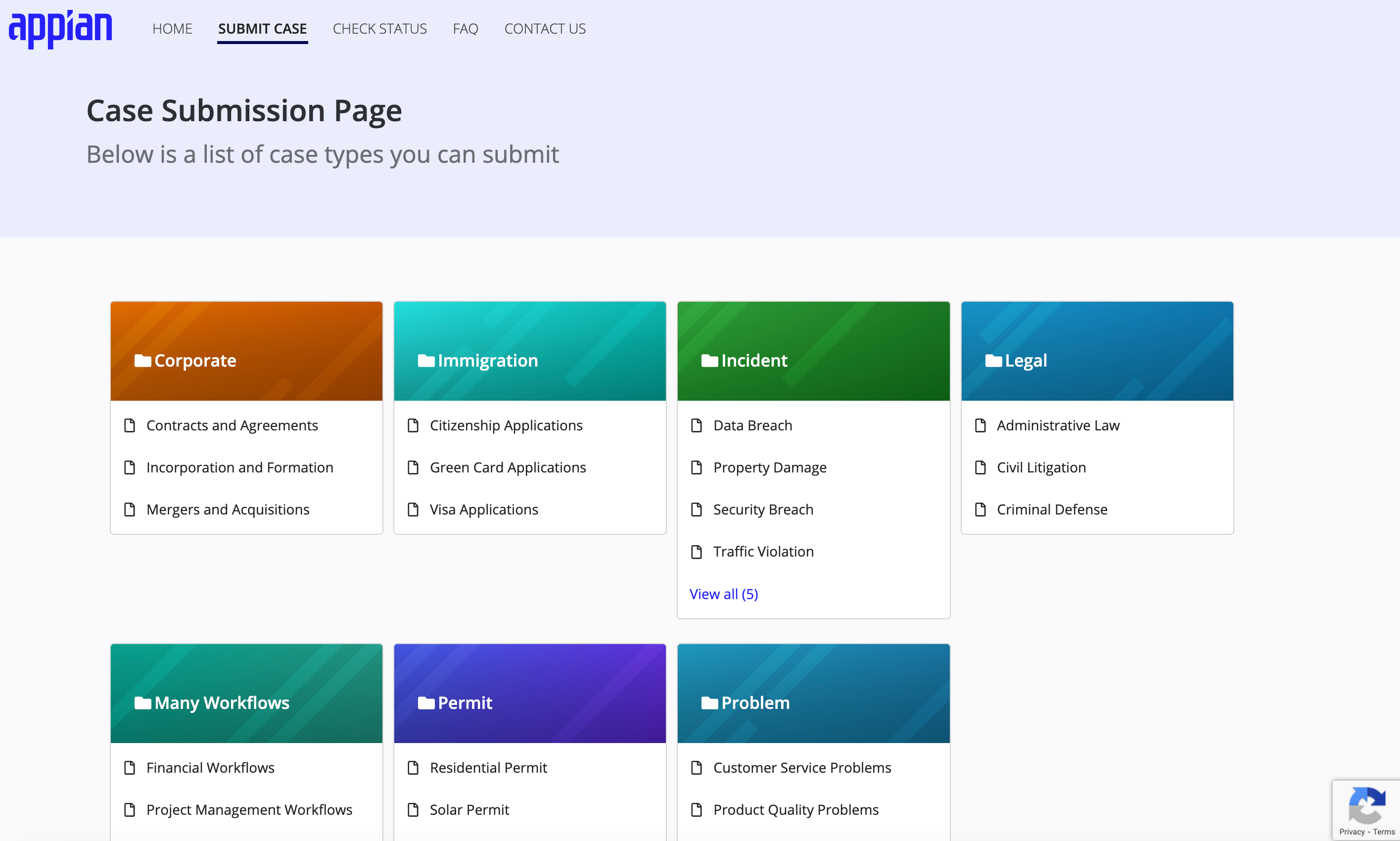Go to the CHECK STATUS tab
The image size is (1400, 841).
(x=379, y=28)
